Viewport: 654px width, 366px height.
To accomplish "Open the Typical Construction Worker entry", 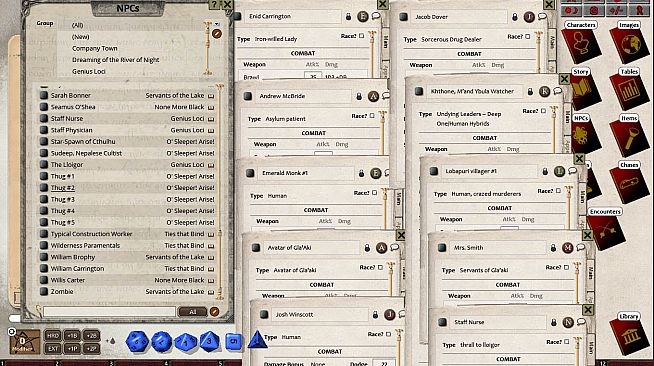I will 128,234.
